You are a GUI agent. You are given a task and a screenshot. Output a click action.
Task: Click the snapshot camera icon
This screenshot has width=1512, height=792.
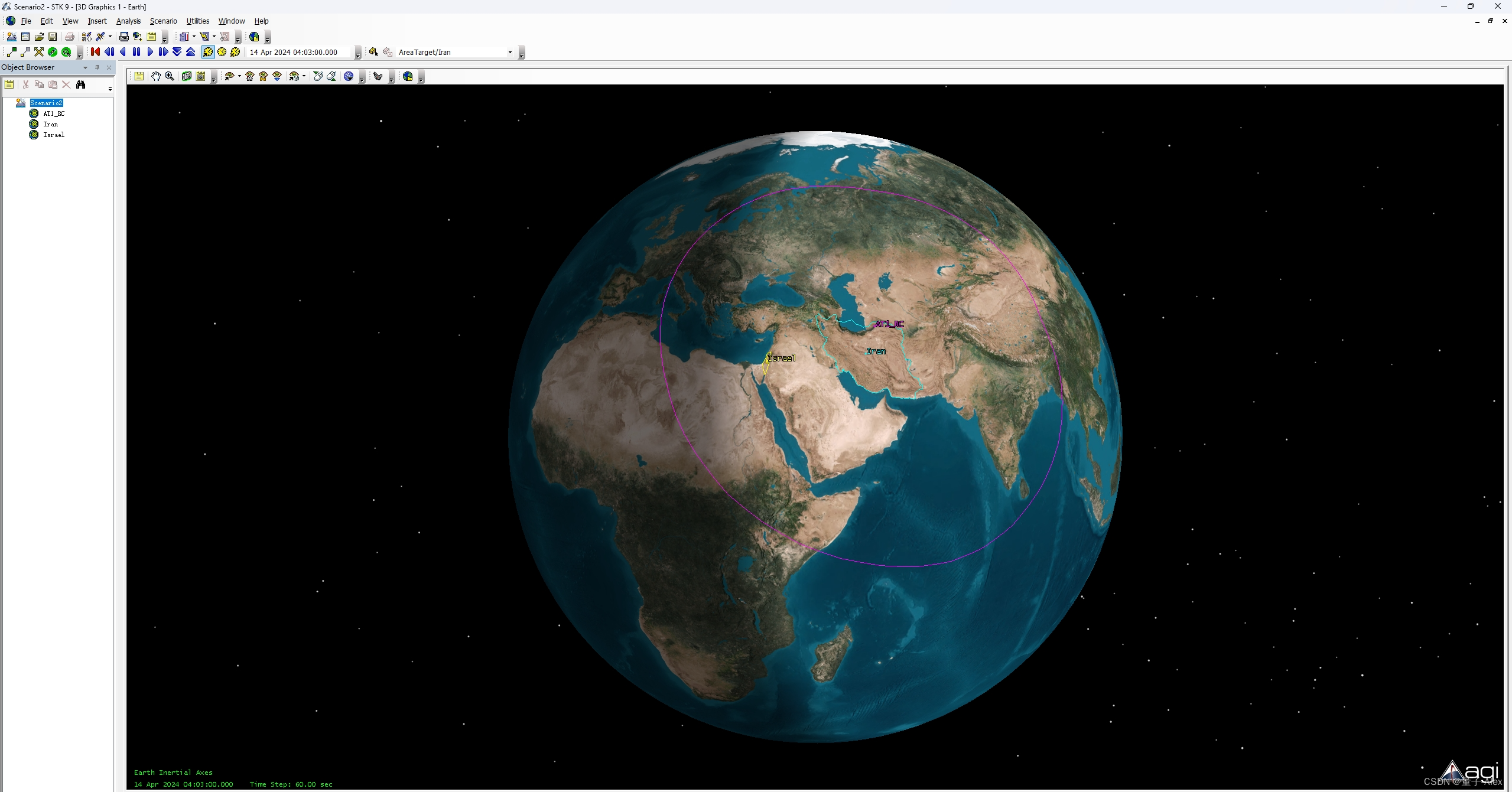[187, 76]
